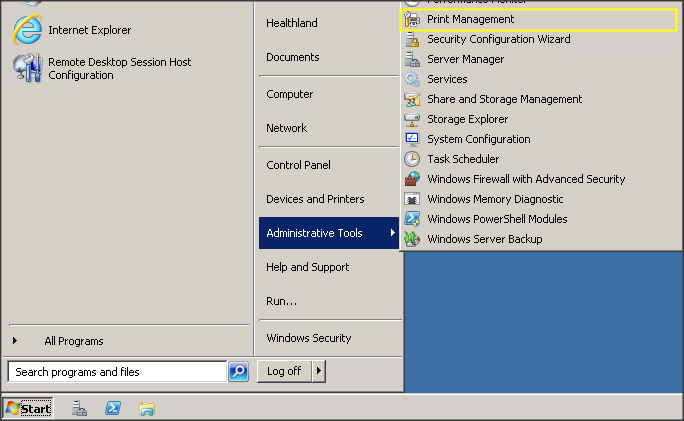
Task: Click the Internet Explorer icon
Action: click(27, 30)
